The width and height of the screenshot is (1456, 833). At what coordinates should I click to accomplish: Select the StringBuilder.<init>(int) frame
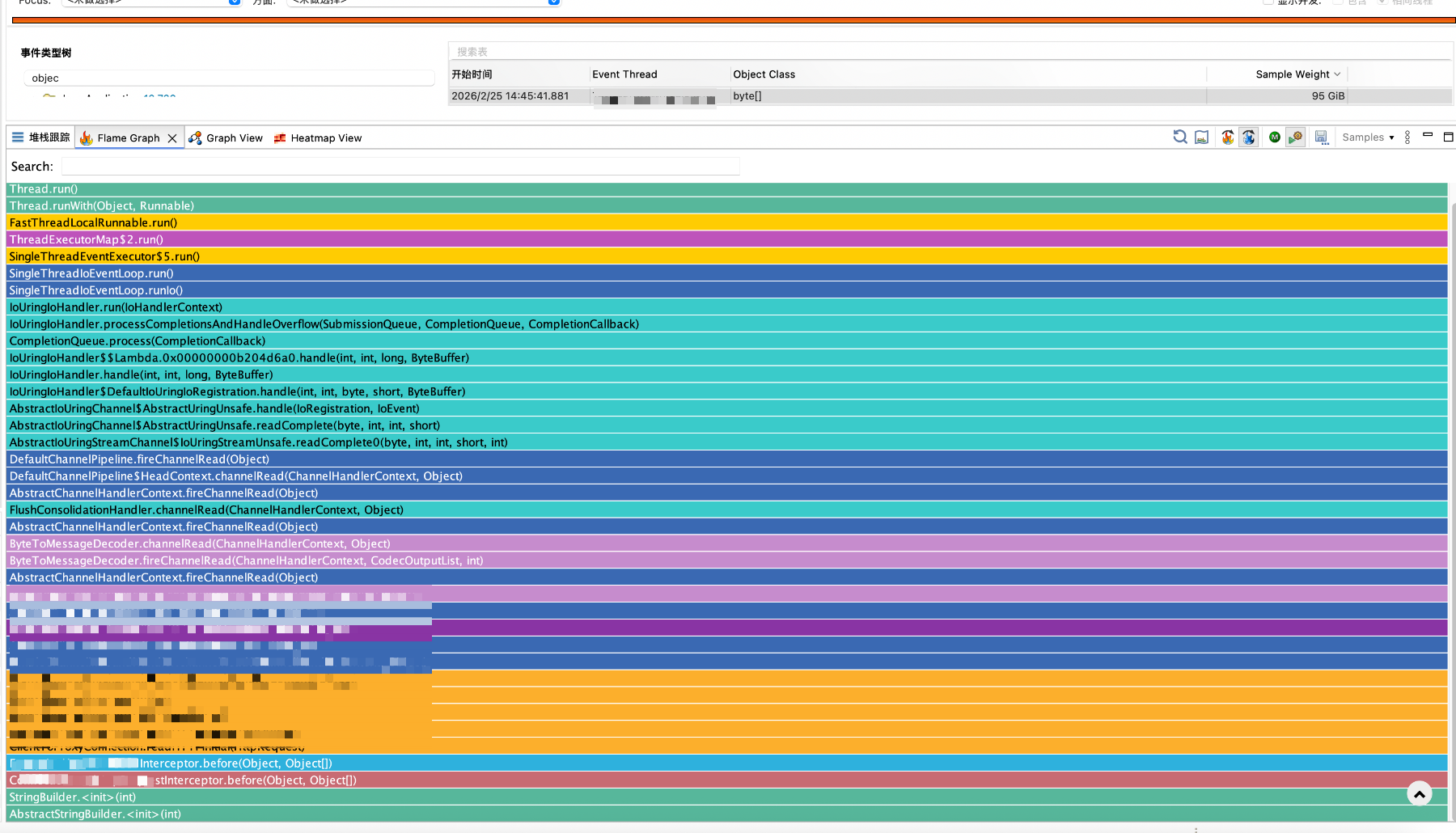point(73,797)
